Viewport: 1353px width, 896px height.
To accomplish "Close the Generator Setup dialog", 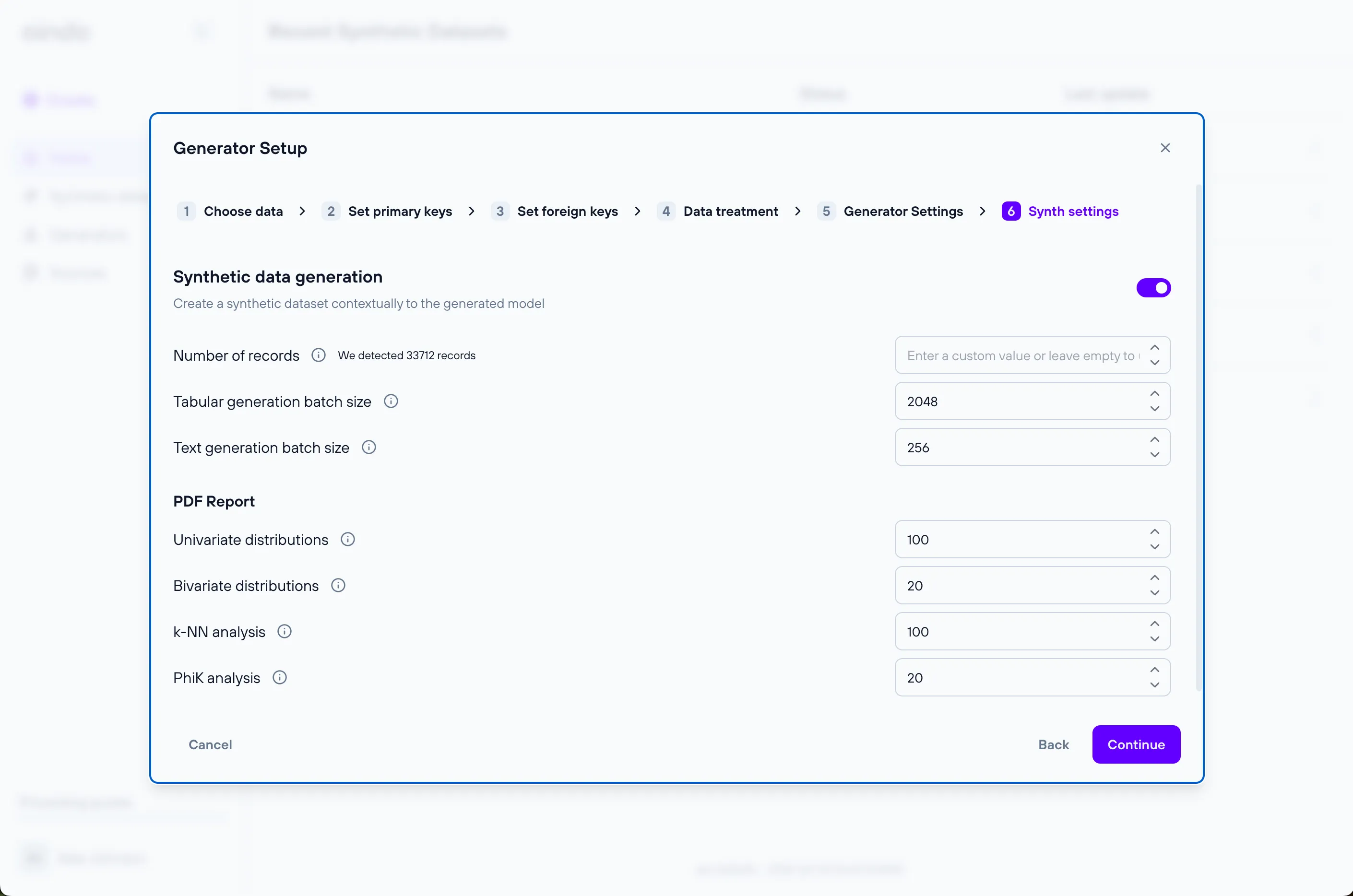I will tap(1165, 148).
